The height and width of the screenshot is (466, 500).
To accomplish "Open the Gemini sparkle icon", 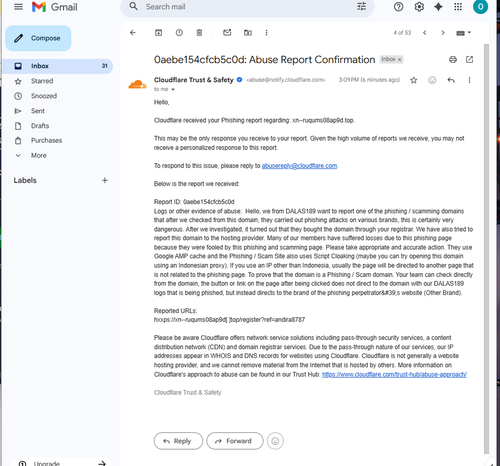I will pyautogui.click(x=438, y=7).
